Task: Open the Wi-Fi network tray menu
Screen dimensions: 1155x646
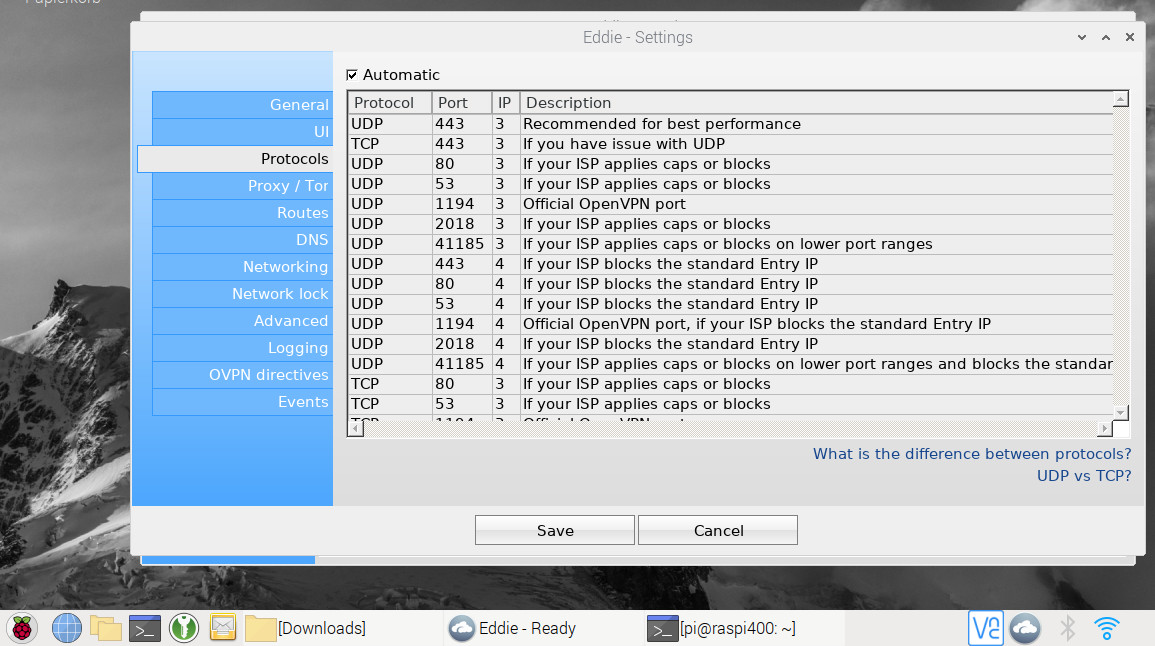Action: pos(1106,628)
